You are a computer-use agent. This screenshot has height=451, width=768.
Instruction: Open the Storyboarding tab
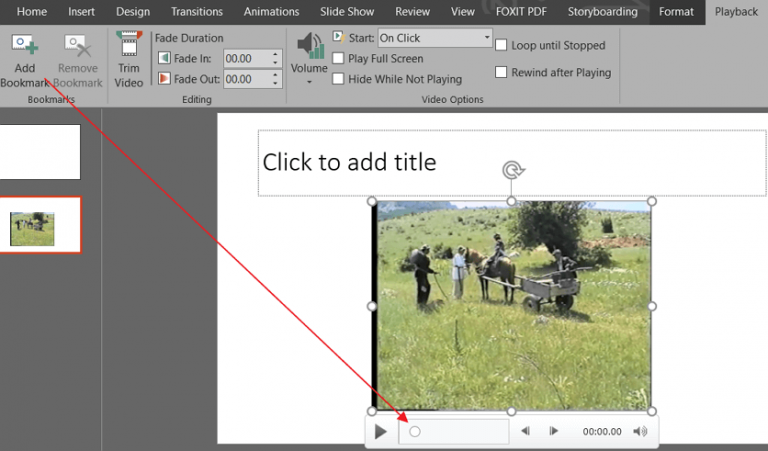click(602, 12)
